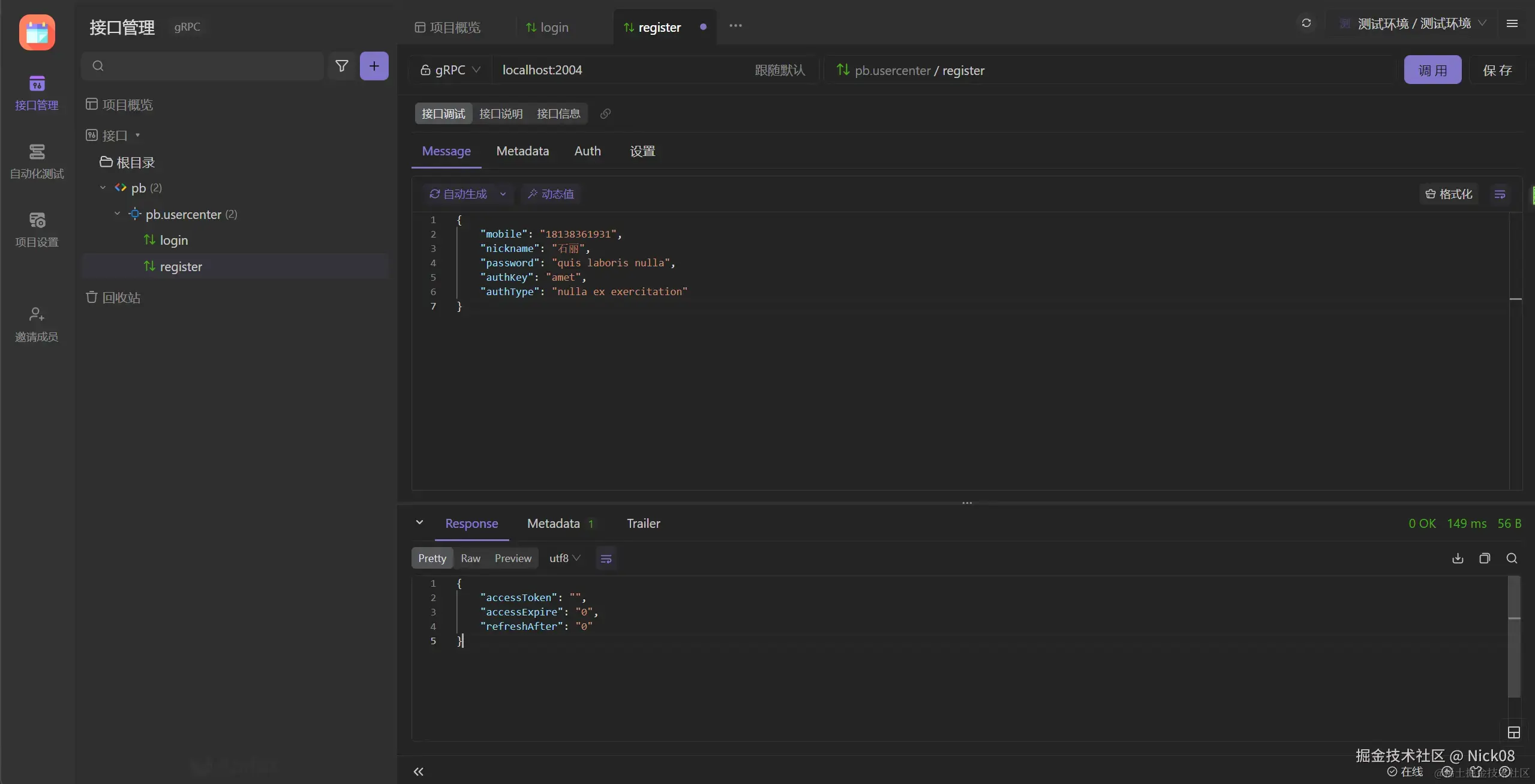Collapse the pb.usercenter tree node

117,214
